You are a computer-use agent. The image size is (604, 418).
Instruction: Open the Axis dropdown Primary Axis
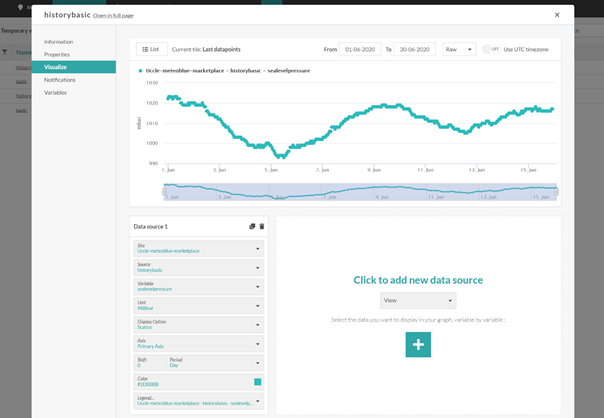199,344
